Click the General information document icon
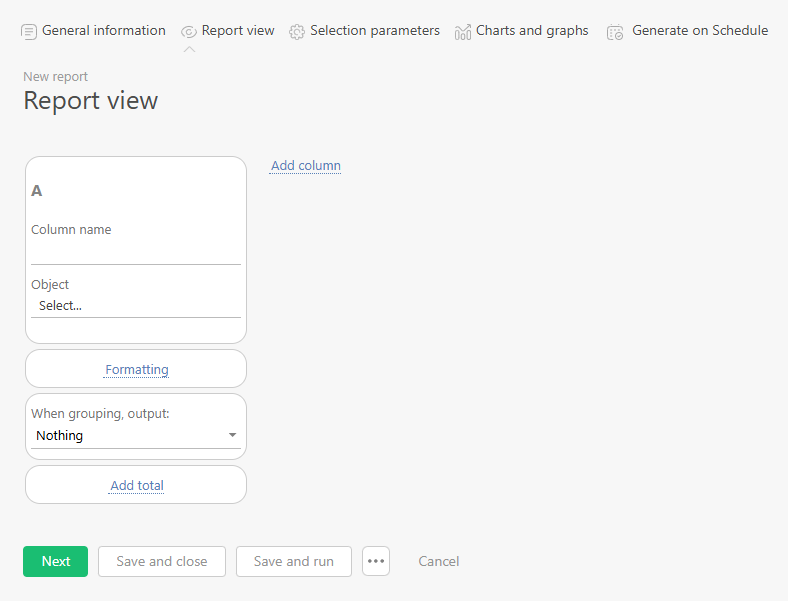Viewport: 788px width, 601px height. click(29, 32)
